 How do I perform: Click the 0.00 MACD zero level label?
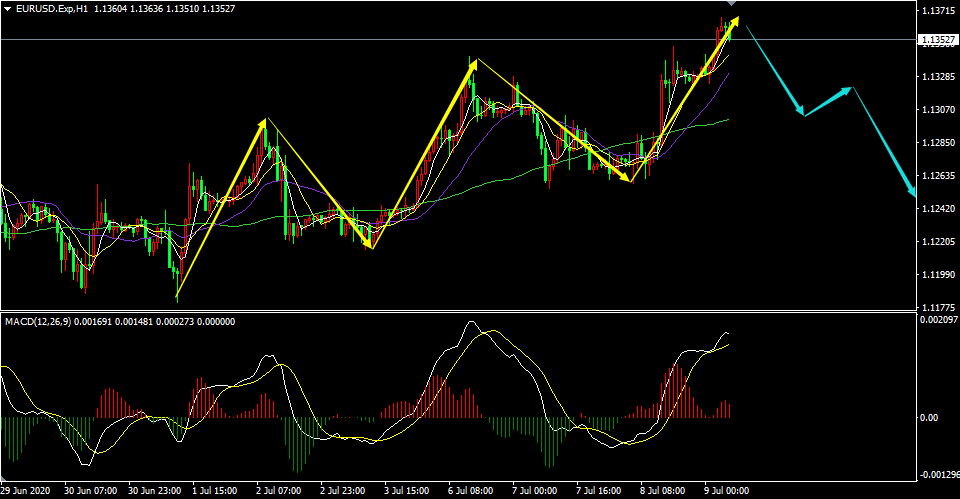pos(929,418)
